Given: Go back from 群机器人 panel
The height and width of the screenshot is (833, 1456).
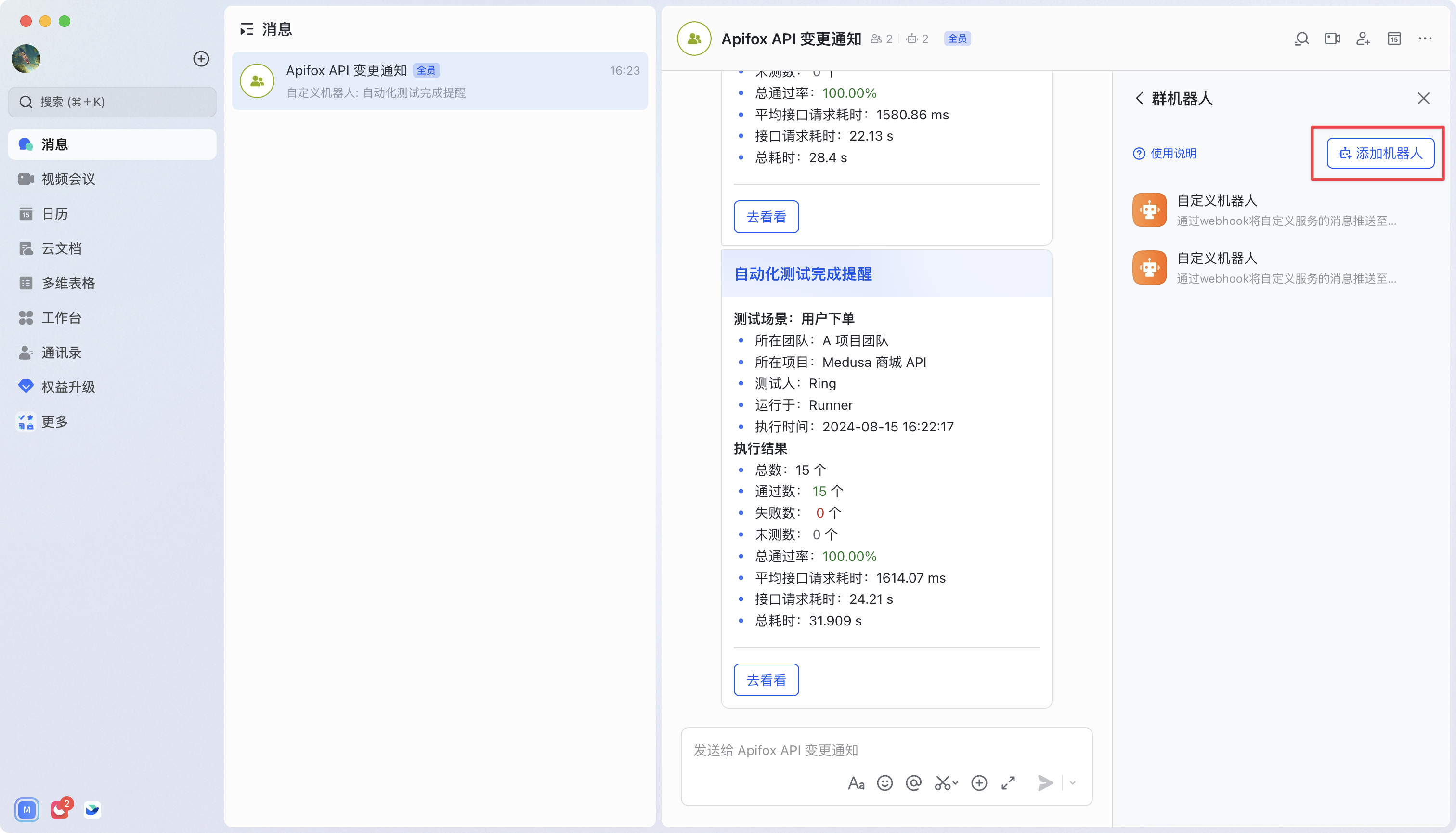Looking at the screenshot, I should [1139, 98].
